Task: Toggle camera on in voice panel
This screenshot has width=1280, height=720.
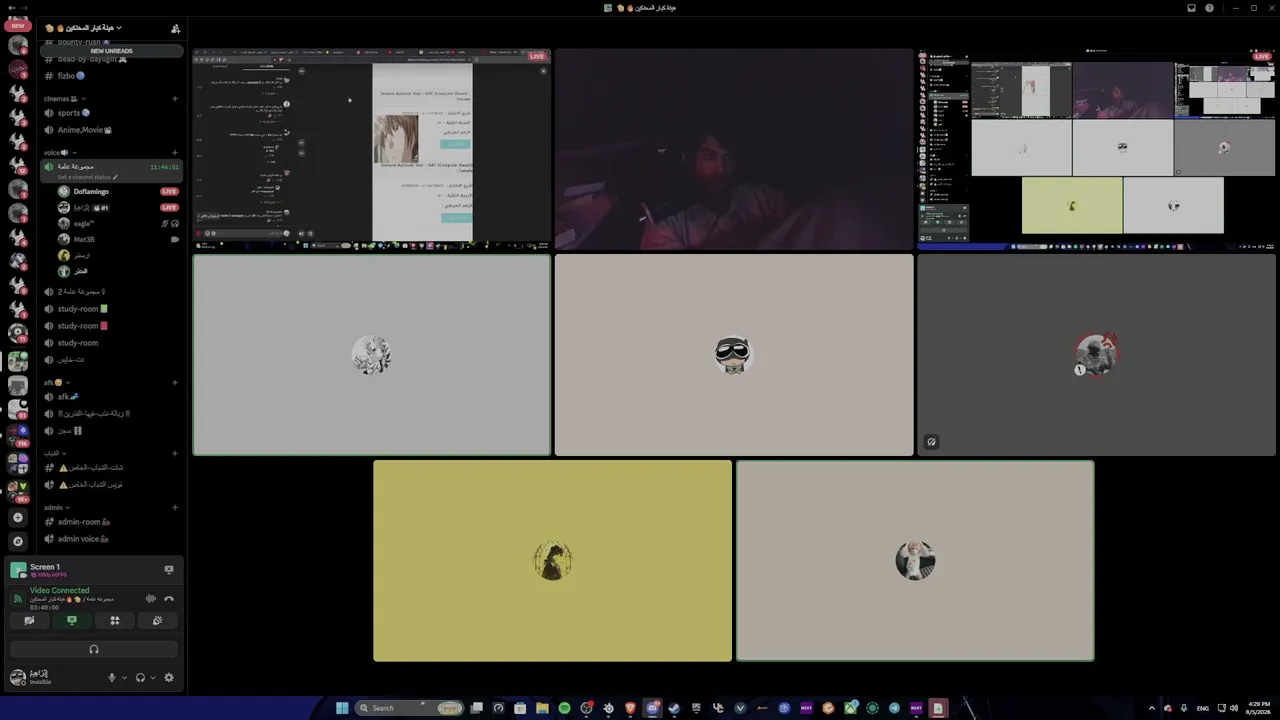Action: (x=29, y=621)
